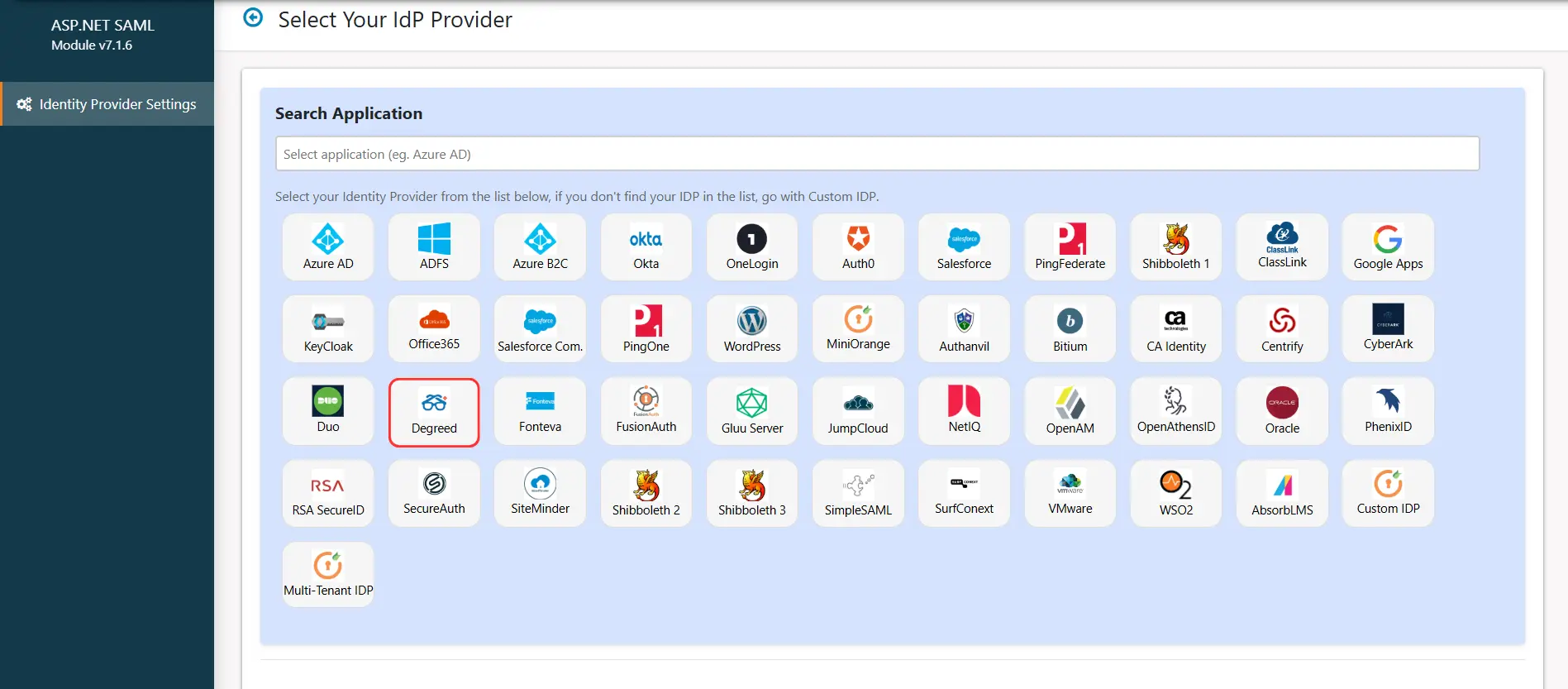Choose WordPress as identity provider
This screenshot has height=689, width=1568.
752,328
